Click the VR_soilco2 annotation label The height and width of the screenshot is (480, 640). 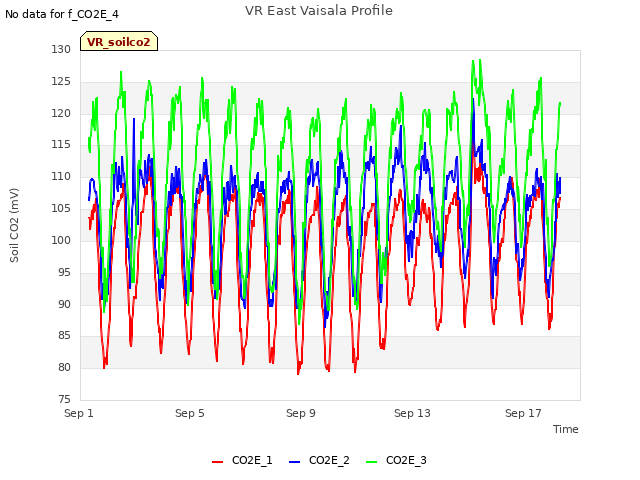coord(119,42)
